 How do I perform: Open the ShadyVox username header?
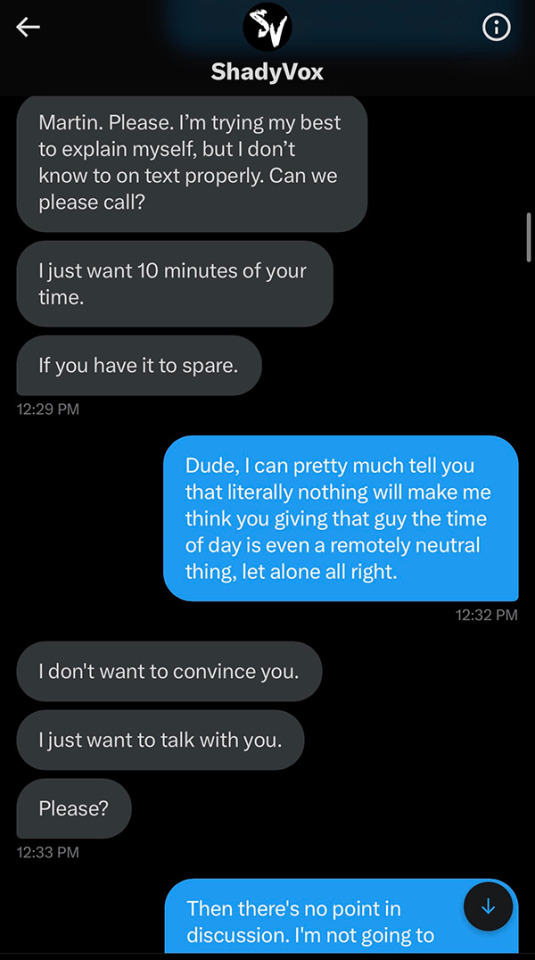pos(267,72)
